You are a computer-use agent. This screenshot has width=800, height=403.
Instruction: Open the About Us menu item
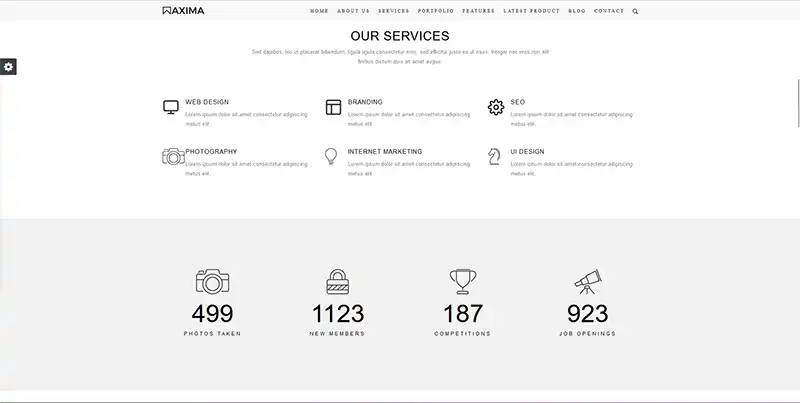[x=353, y=11]
